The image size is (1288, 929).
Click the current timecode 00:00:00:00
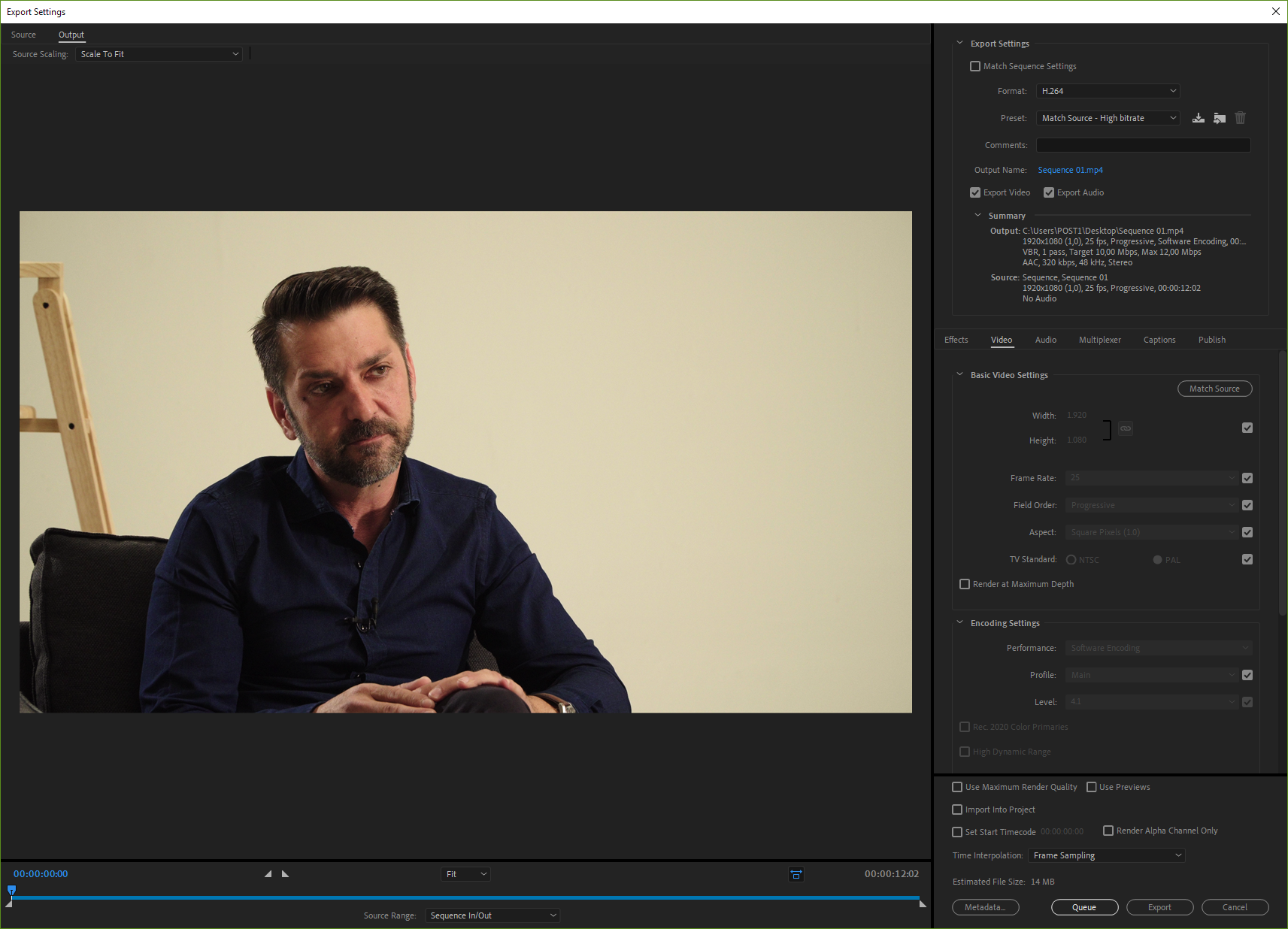coord(41,874)
